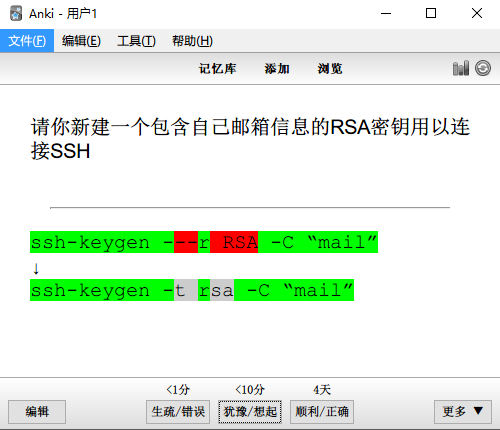
Task: Rate card as 顺利/正确
Action: tap(322, 412)
